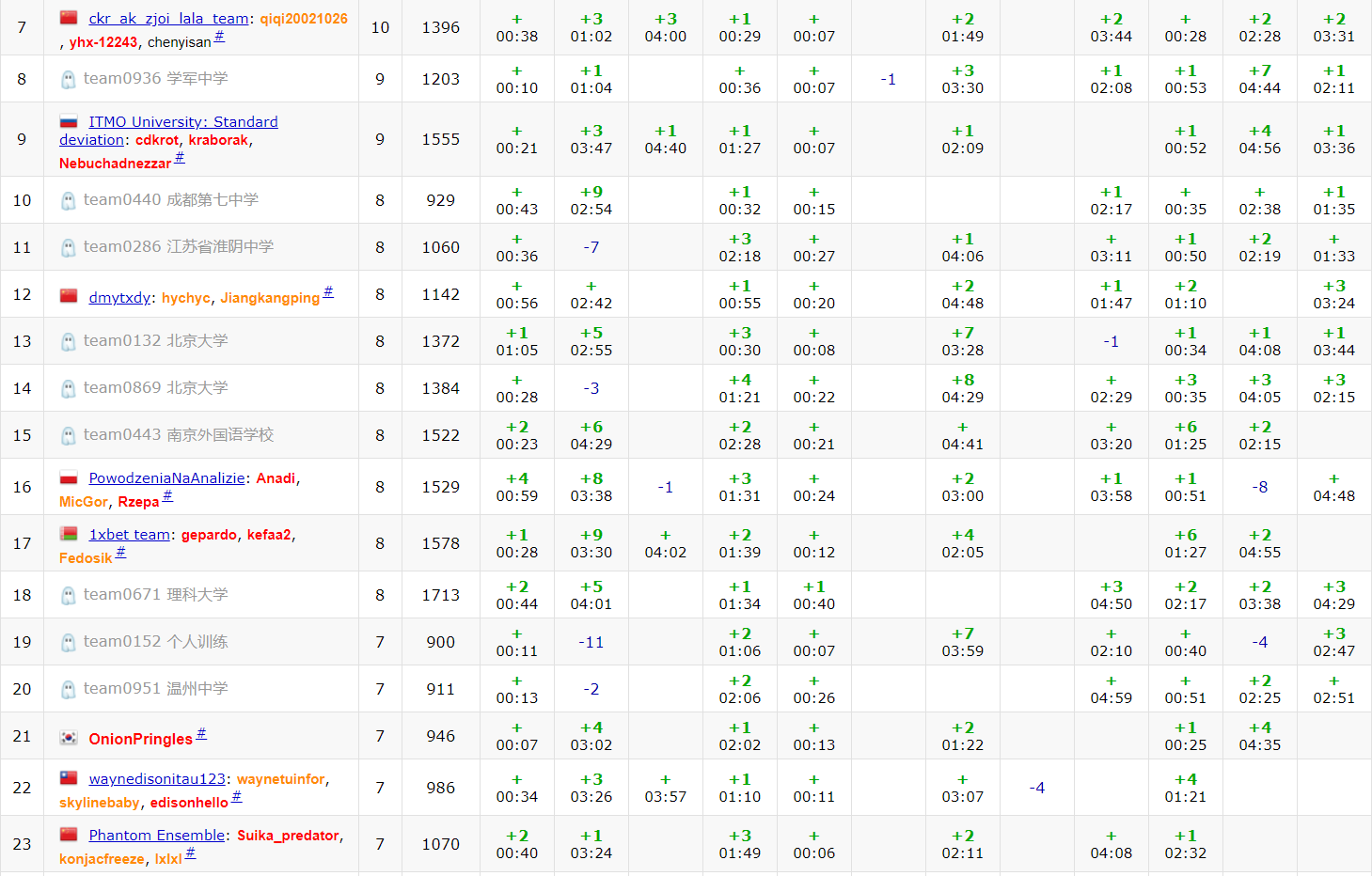Open the dmytxdy team link
The image size is (1372, 876).
tap(119, 298)
